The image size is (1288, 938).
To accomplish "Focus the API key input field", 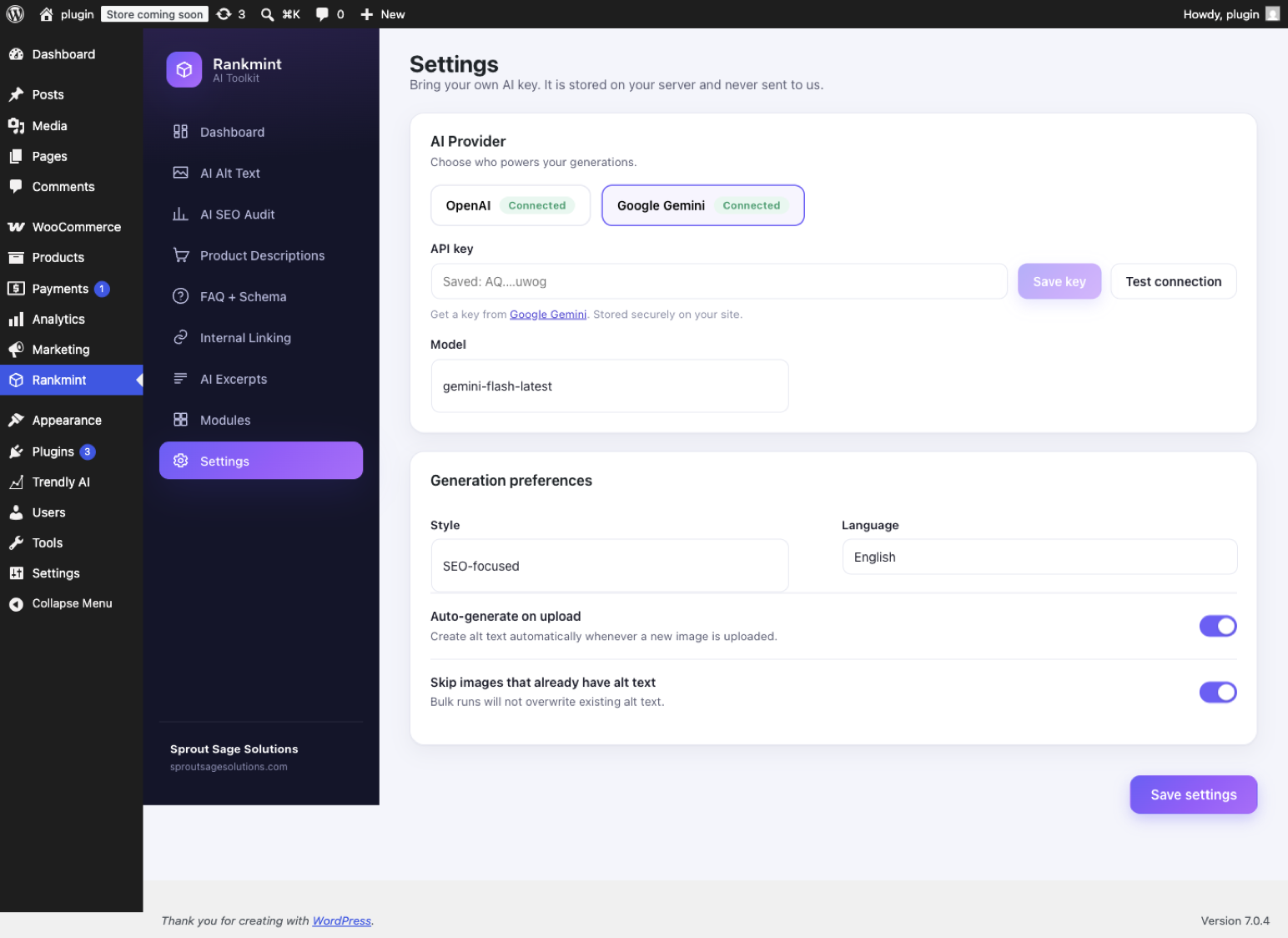I will coord(719,281).
